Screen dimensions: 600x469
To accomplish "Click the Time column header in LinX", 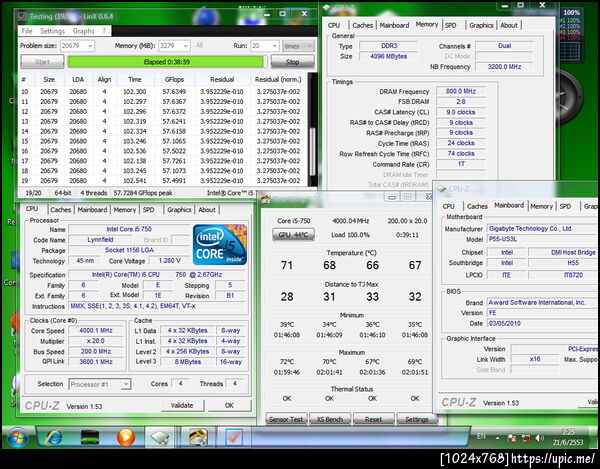I will click(135, 80).
